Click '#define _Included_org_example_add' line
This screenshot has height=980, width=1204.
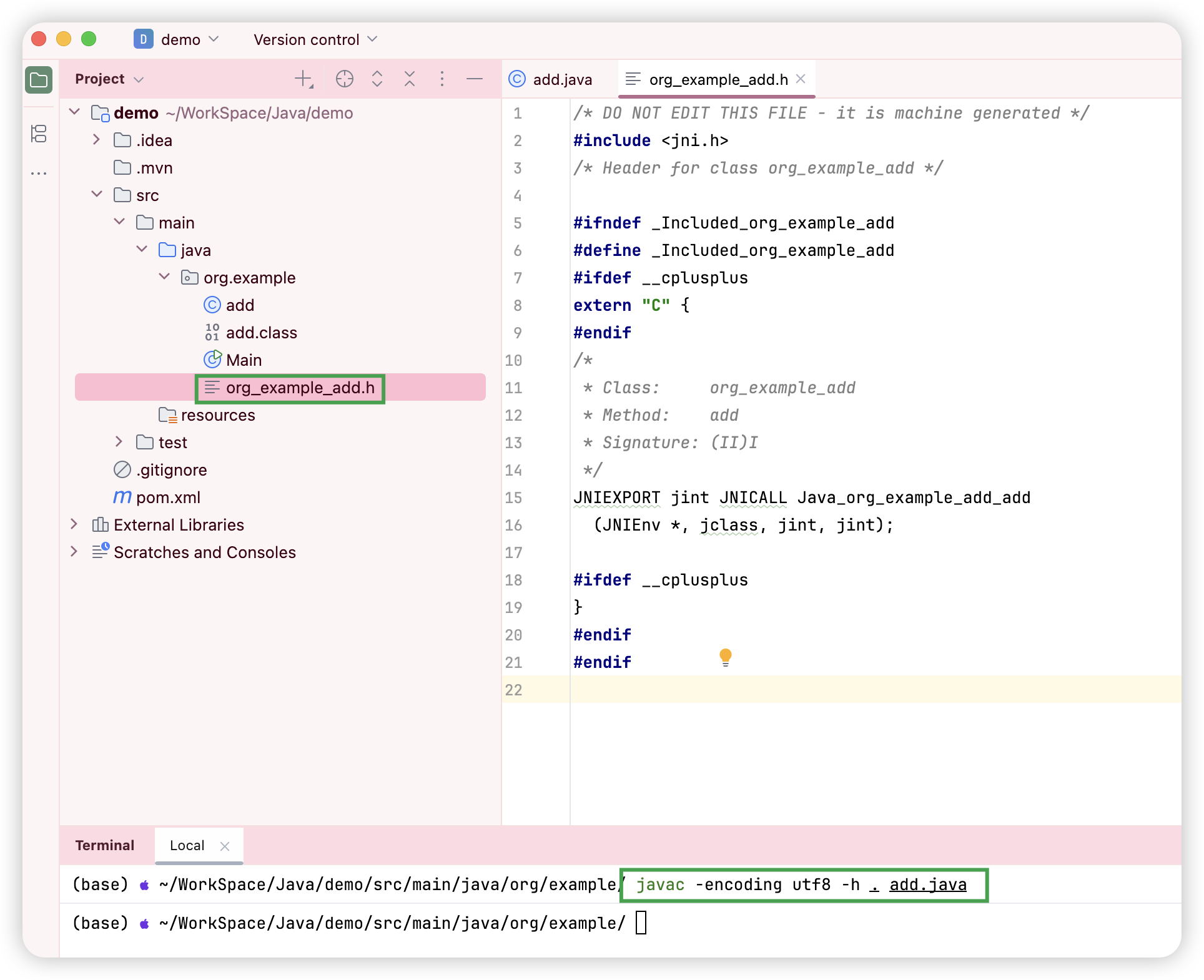click(x=734, y=250)
